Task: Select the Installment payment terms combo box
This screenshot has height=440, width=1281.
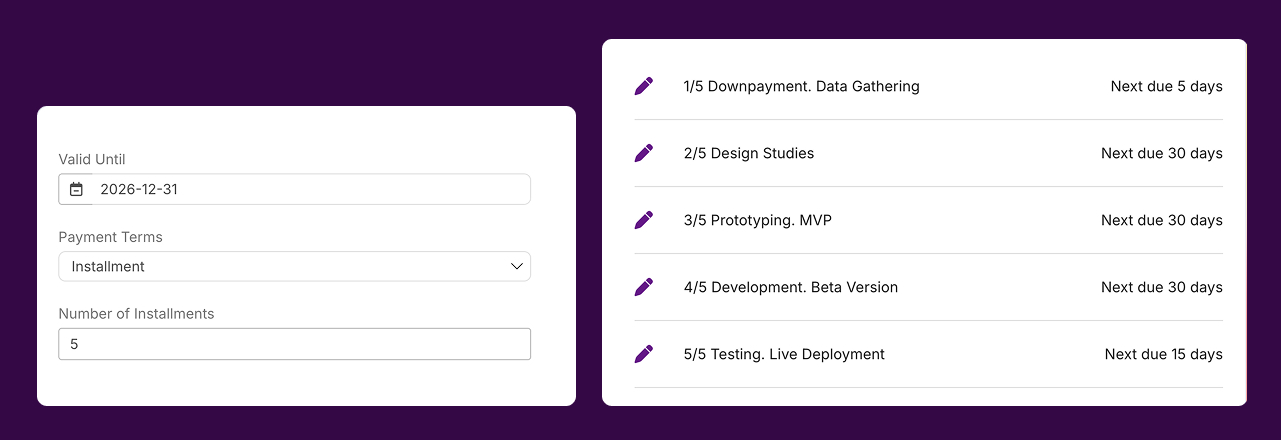Action: tap(294, 266)
